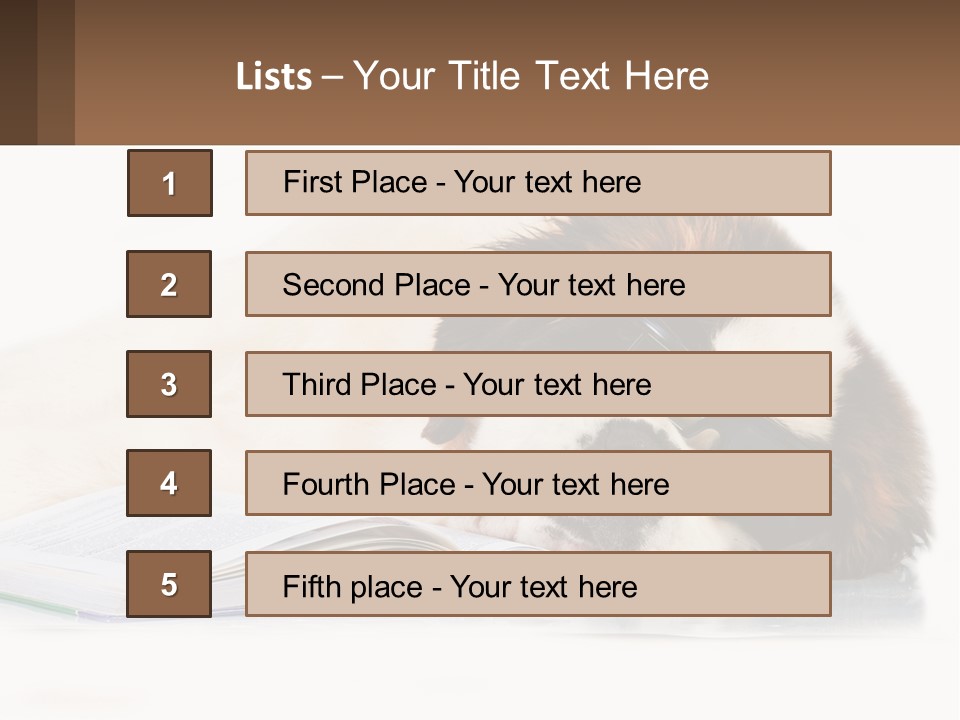Select the "Your Title Text Here" title text
The image size is (960, 720).
pos(531,76)
